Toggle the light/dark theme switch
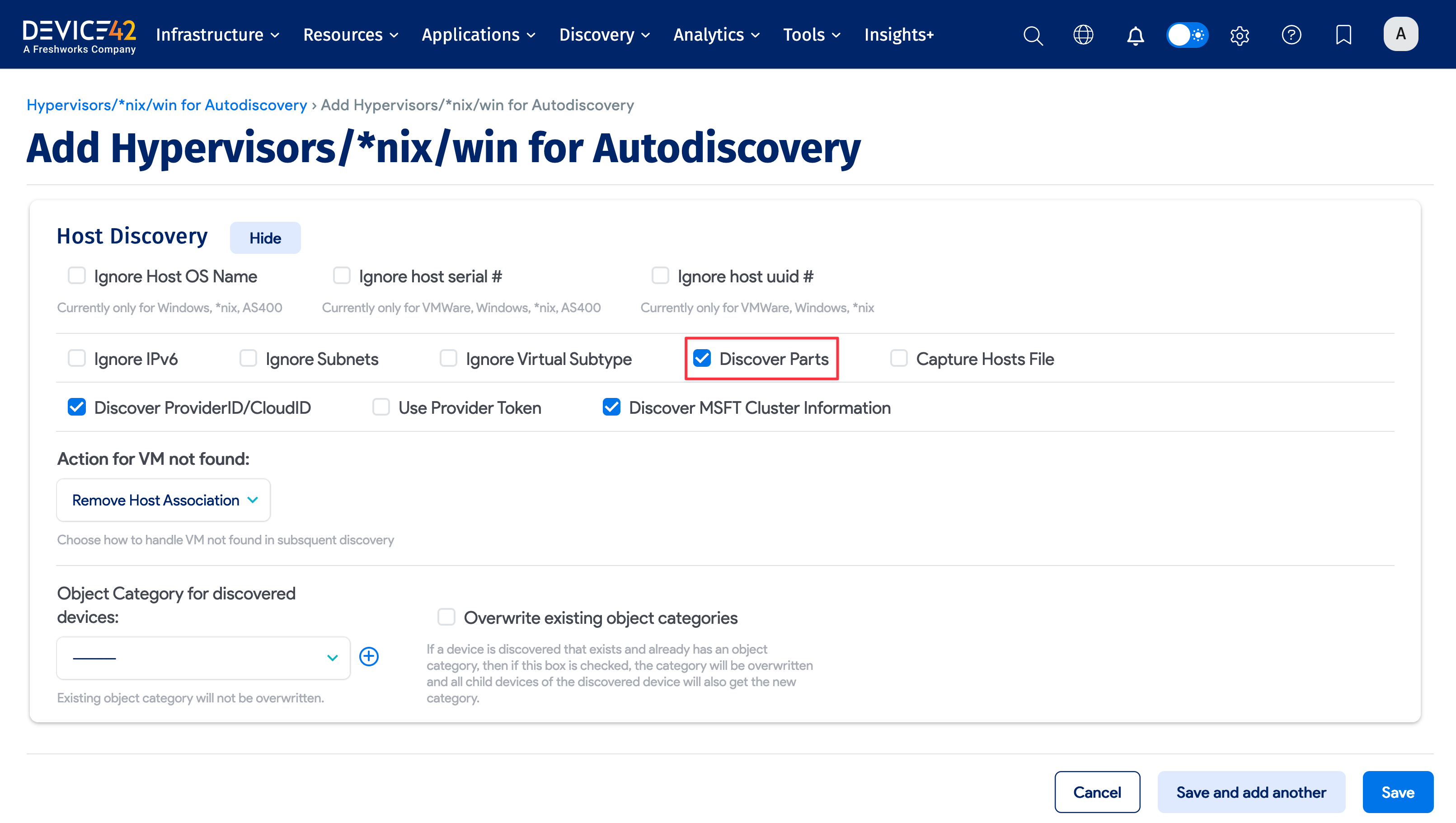Viewport: 1456px width, 823px height. (x=1187, y=34)
